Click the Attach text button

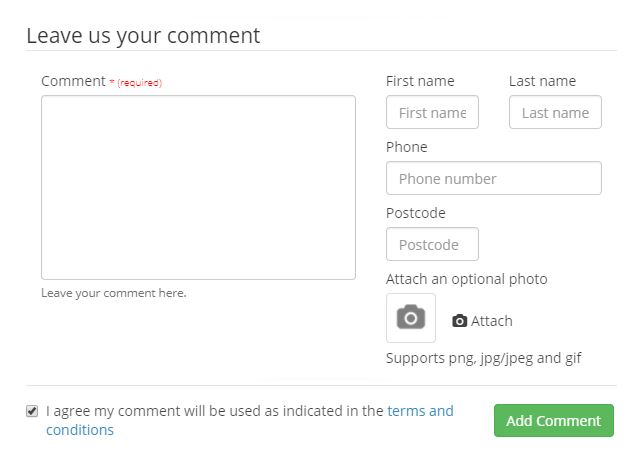point(491,321)
